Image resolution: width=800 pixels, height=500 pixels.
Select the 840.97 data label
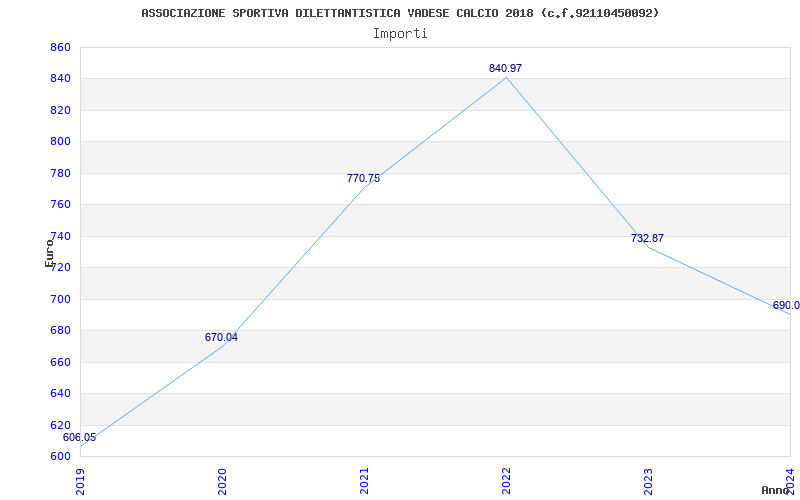pos(505,68)
